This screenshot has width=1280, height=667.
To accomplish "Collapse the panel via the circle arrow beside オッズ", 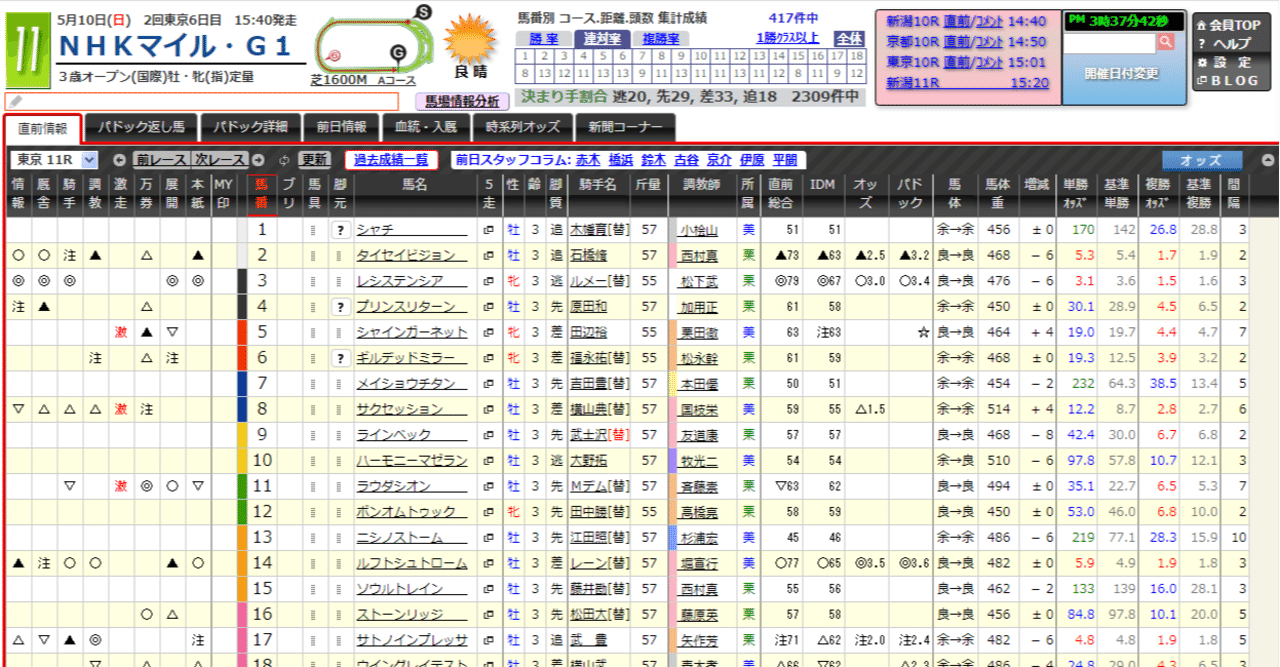I will 1268,159.
